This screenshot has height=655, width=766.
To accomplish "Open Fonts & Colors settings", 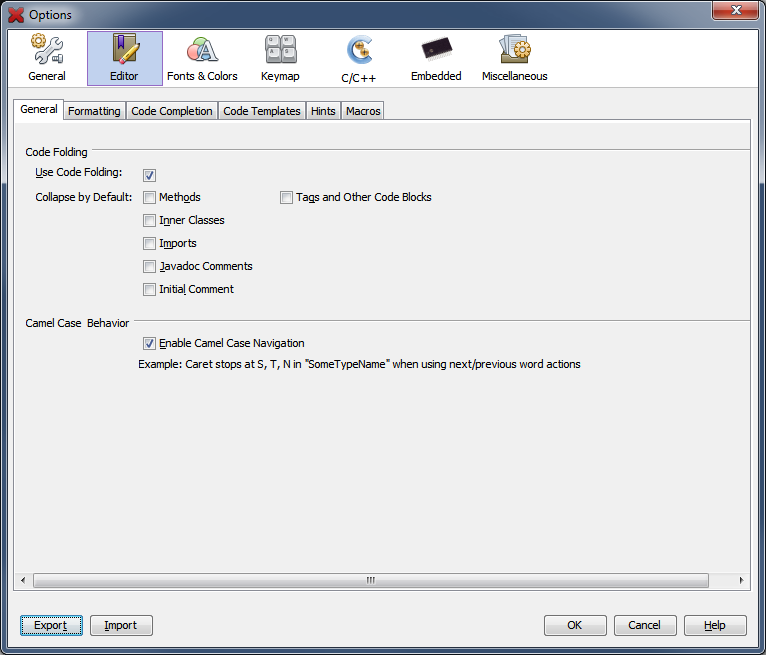I will click(x=202, y=58).
